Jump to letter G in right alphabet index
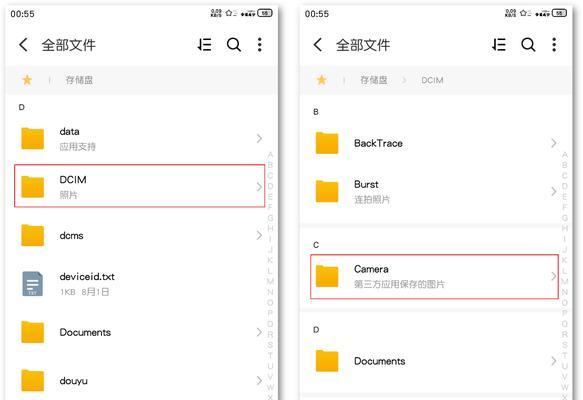This screenshot has width=583, height=400. (x=565, y=217)
